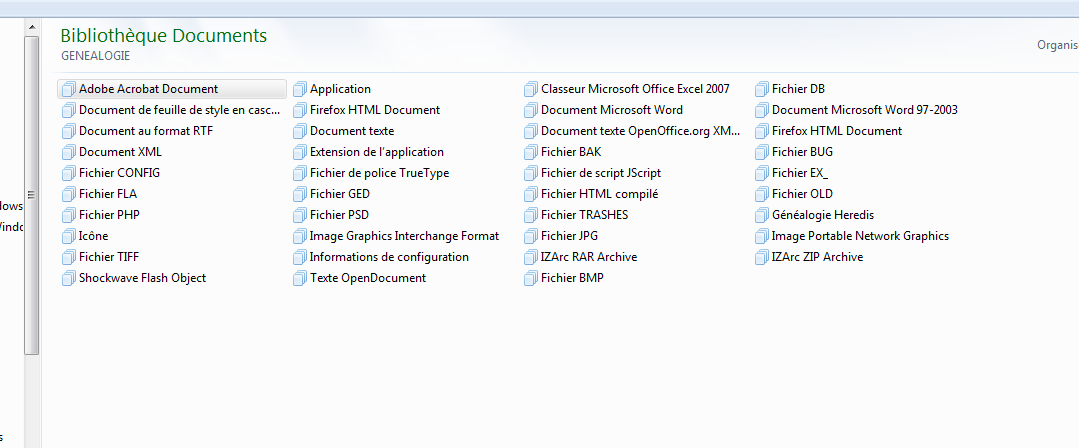Click the Fichier PHP stack icon
The height and width of the screenshot is (448, 1079).
[x=68, y=215]
